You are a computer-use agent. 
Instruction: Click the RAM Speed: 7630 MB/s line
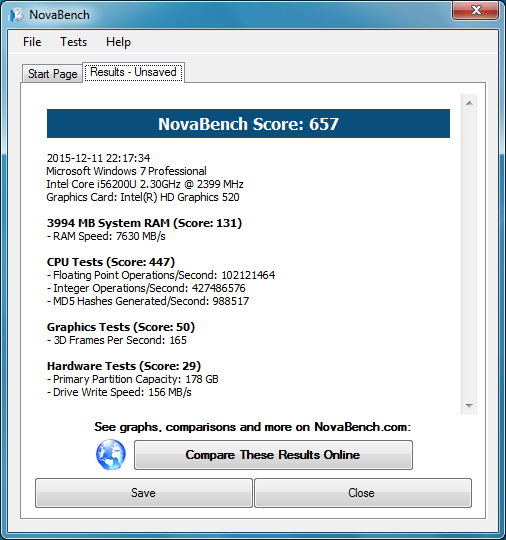tap(106, 236)
